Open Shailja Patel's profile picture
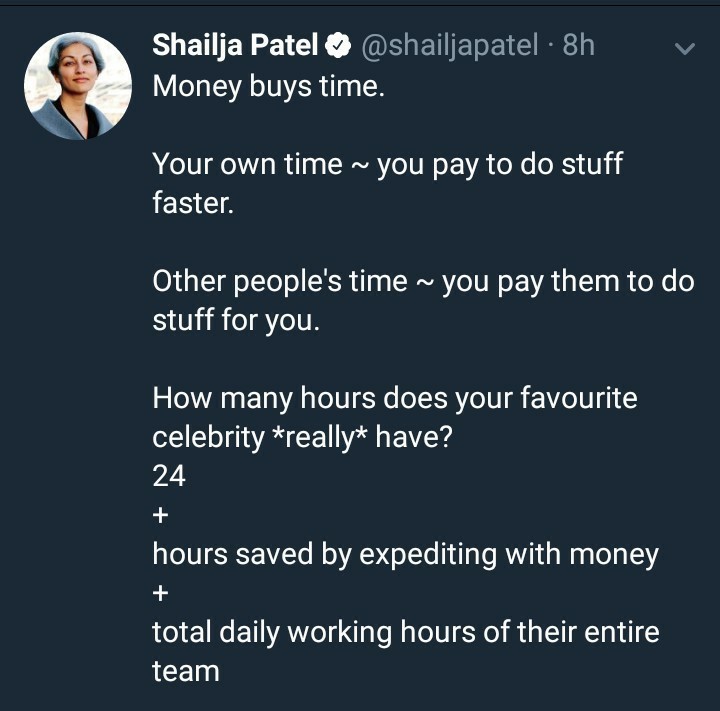Screen dimensions: 720x711 tap(78, 86)
